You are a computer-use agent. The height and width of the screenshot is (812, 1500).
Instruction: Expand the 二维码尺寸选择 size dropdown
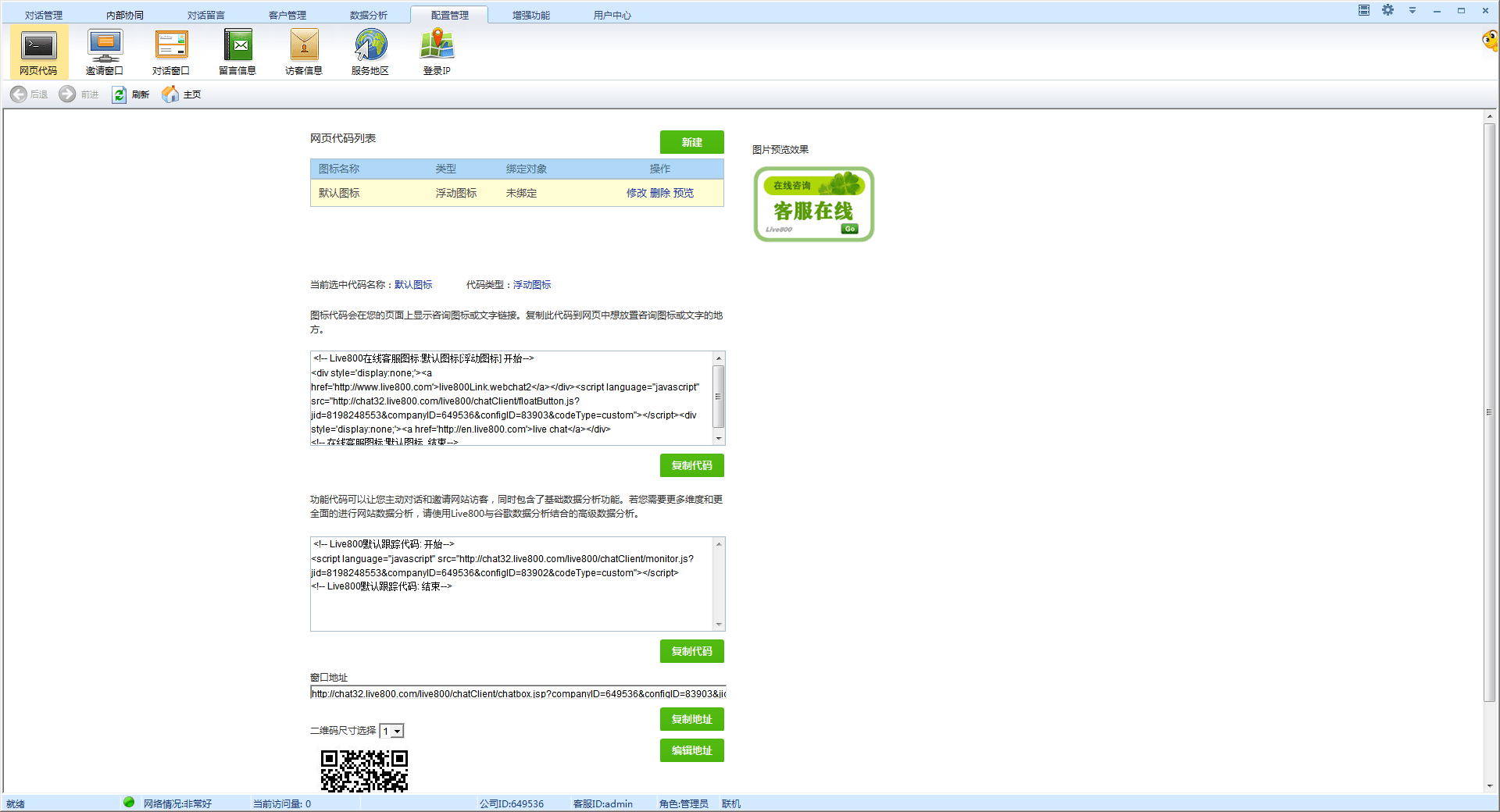coord(398,732)
